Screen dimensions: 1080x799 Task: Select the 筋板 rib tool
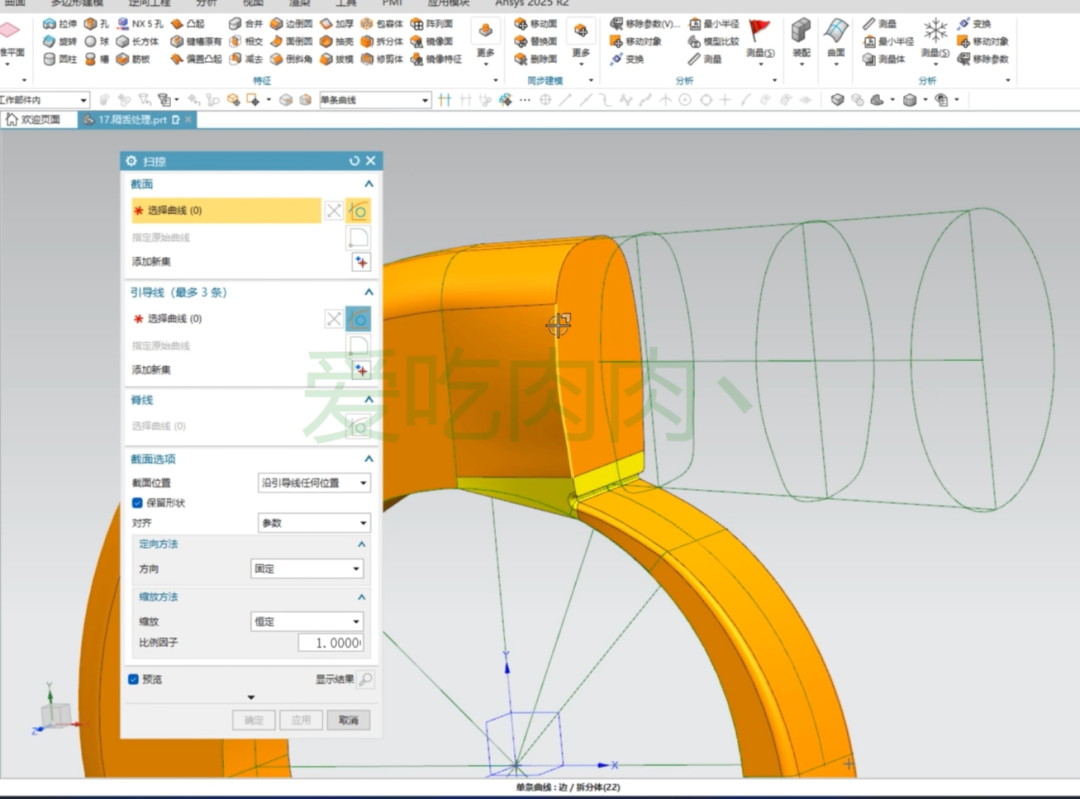point(133,59)
